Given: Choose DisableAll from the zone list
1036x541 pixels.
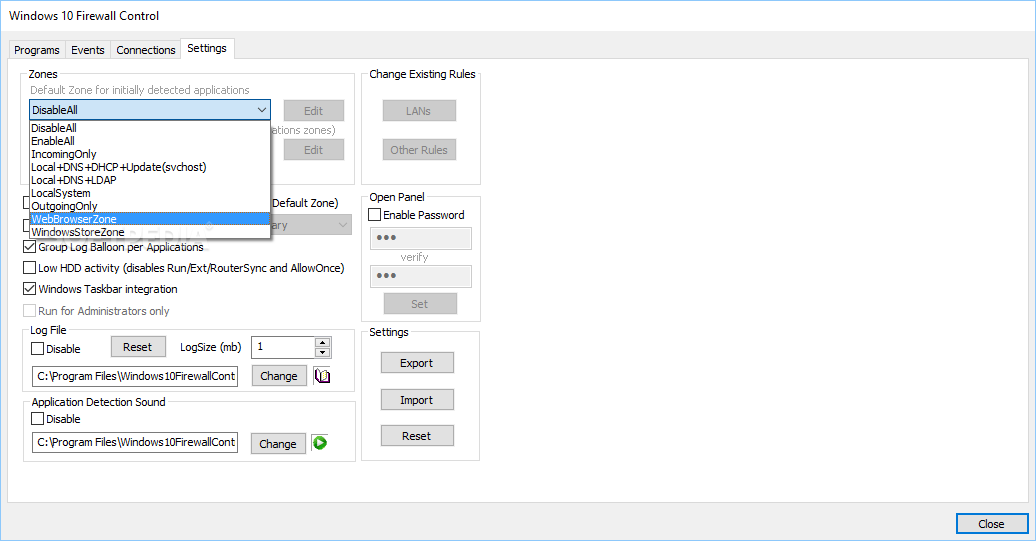Looking at the screenshot, I should tap(150, 128).
